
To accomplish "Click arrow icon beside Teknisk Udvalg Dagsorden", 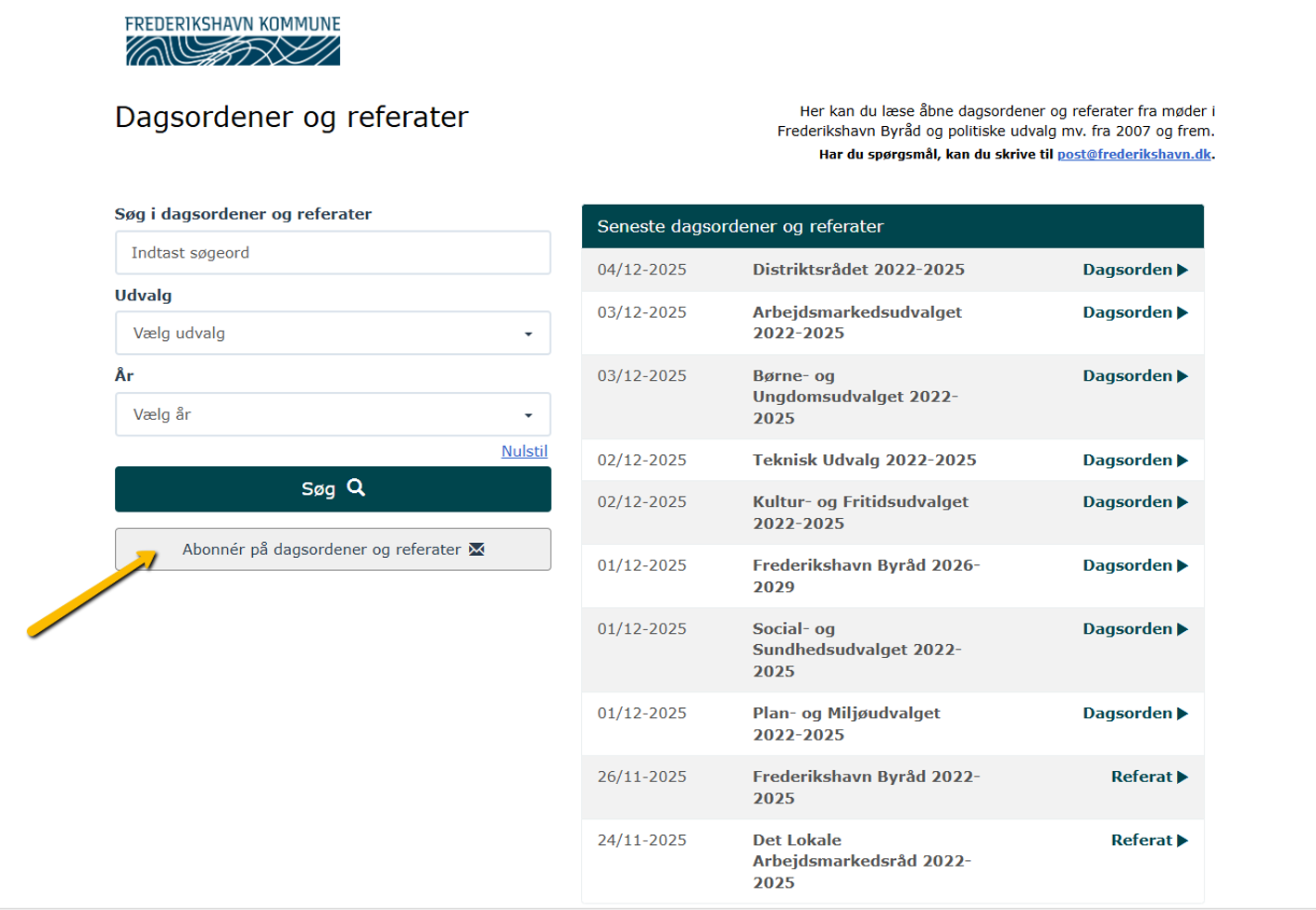I will (x=1183, y=461).
